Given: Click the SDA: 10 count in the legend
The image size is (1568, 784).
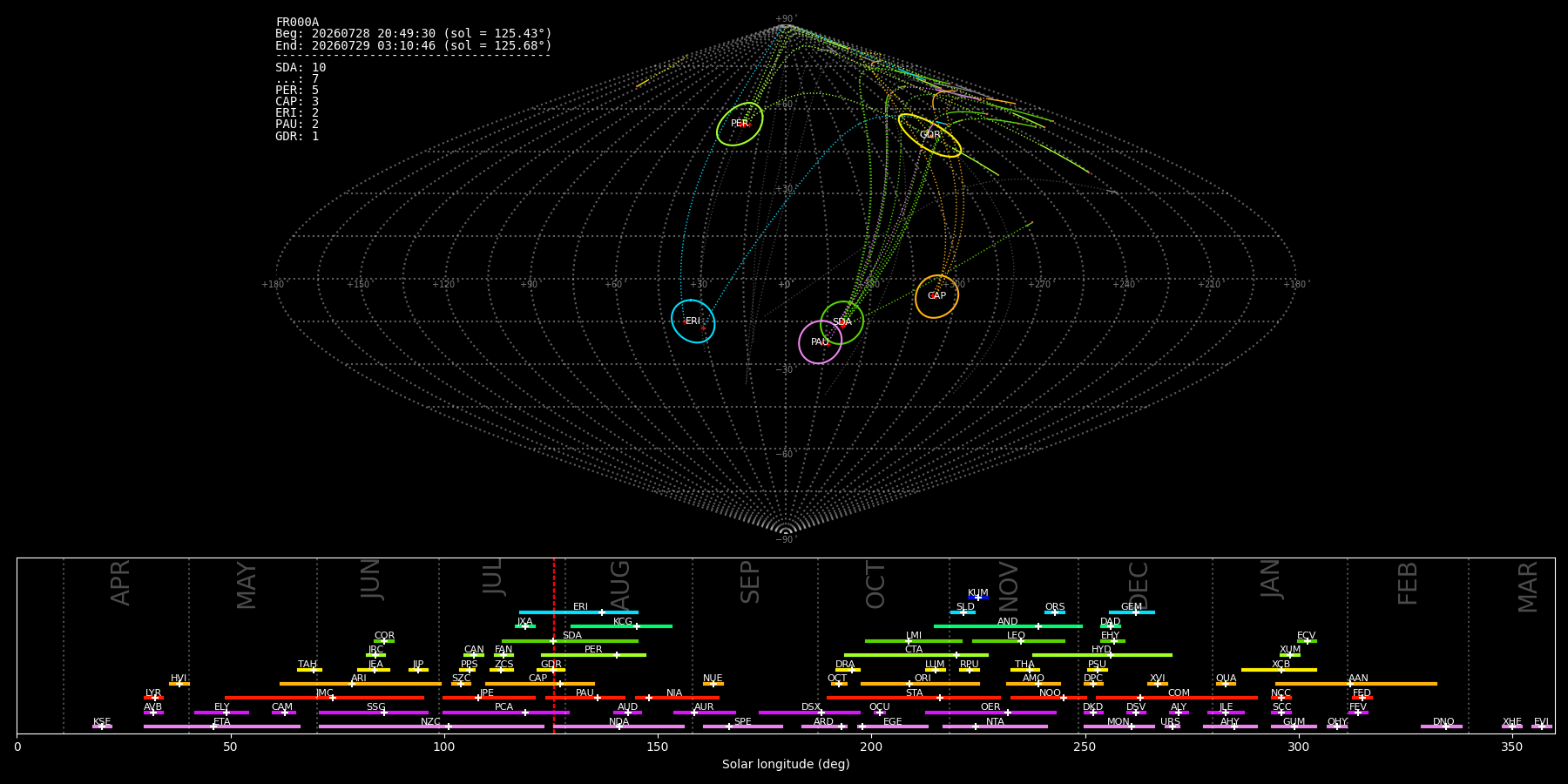Looking at the screenshot, I should click(301, 67).
